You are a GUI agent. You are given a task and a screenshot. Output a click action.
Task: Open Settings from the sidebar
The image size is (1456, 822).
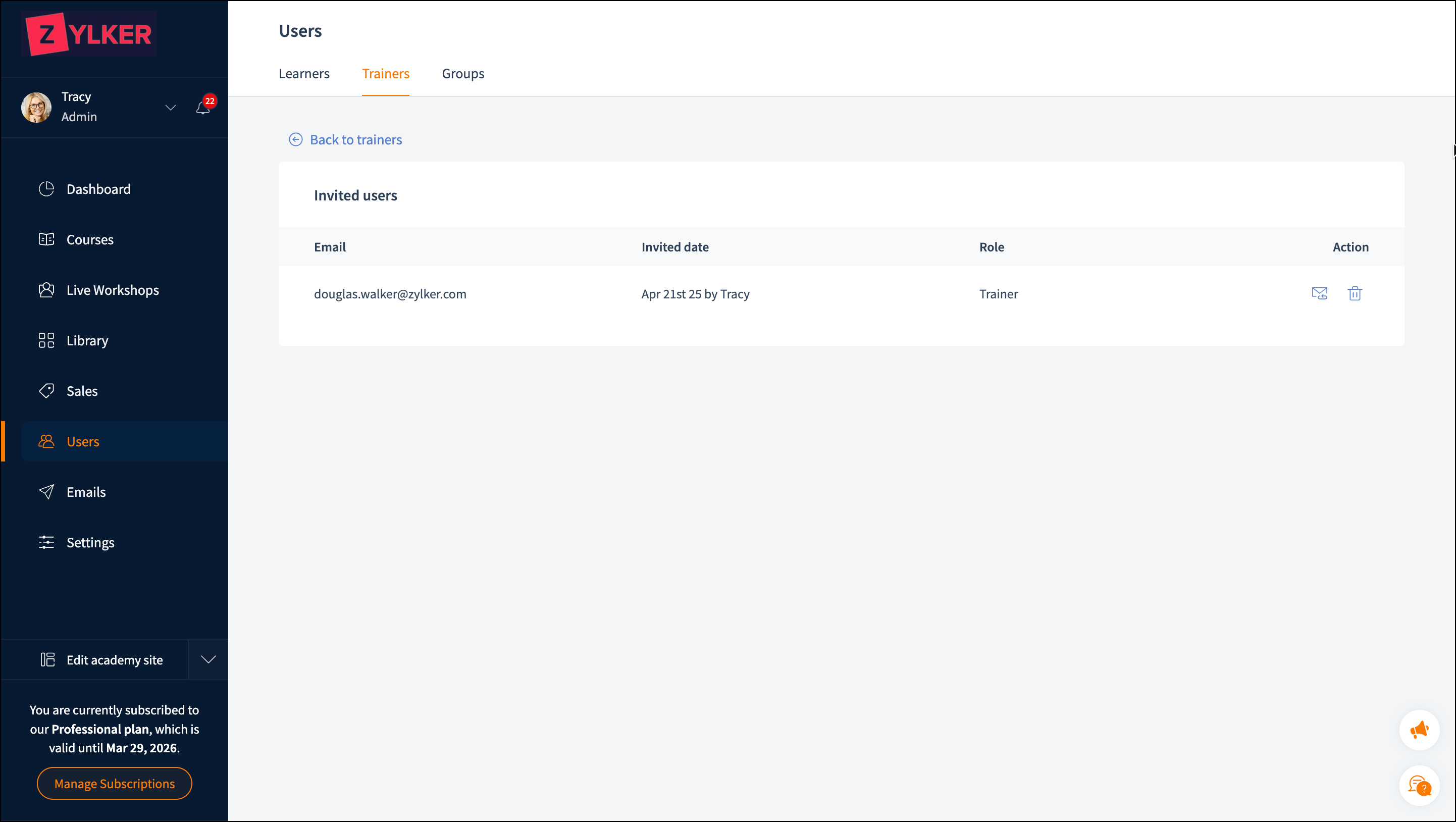coord(90,543)
